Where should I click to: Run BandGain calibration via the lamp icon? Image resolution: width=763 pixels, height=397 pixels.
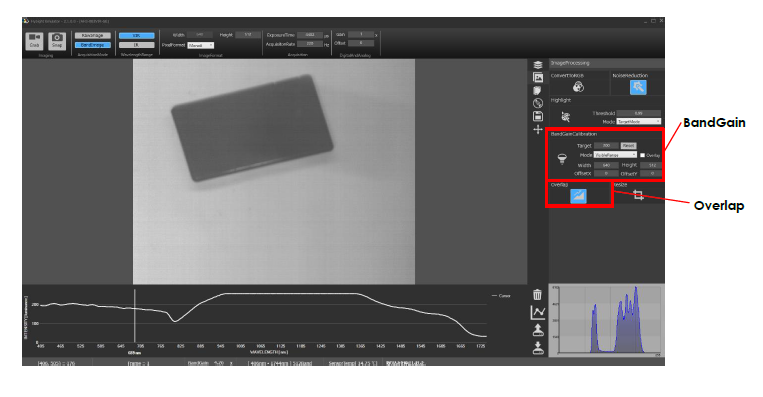562,159
